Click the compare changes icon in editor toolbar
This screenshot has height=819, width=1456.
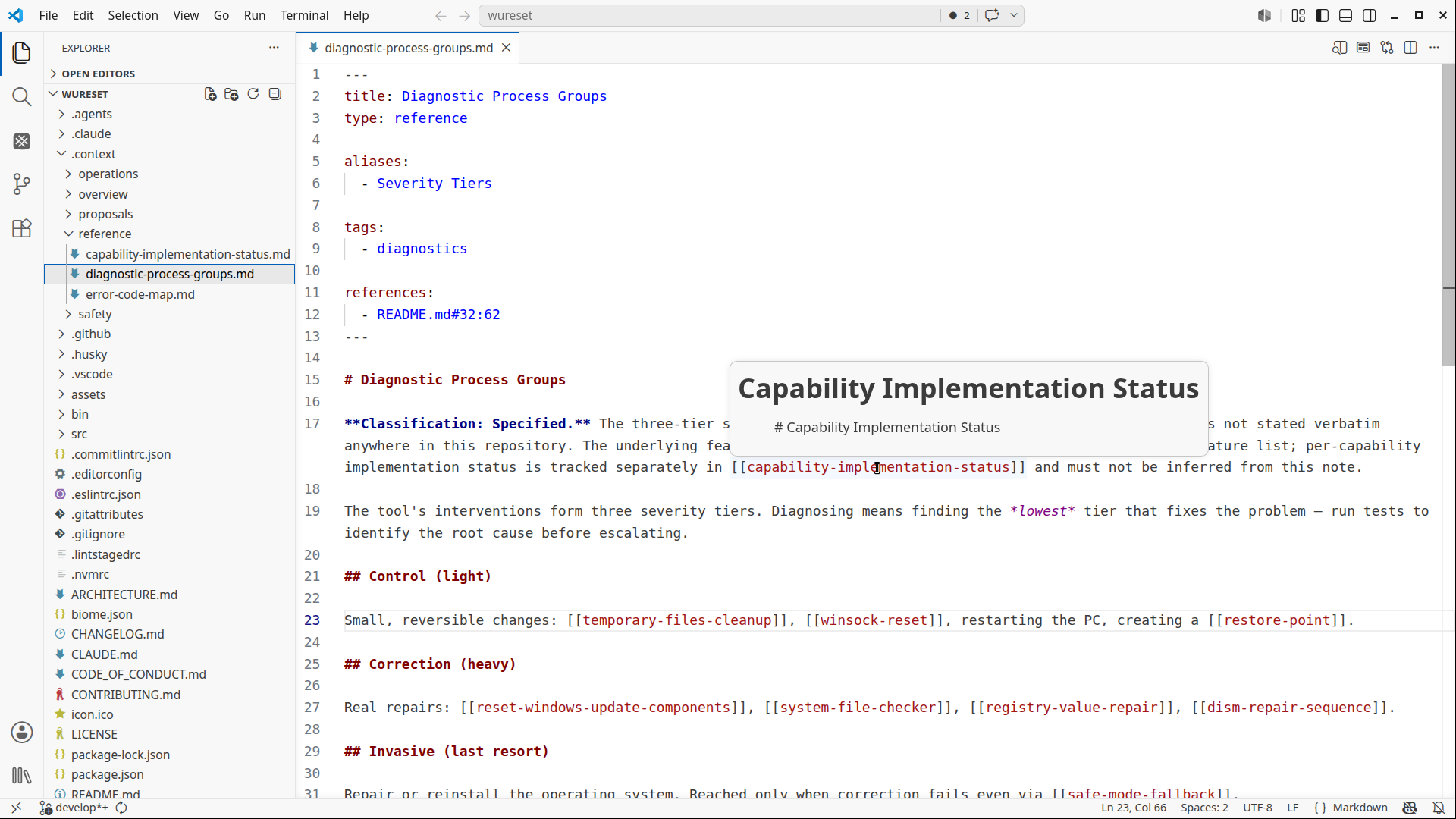(x=1387, y=48)
